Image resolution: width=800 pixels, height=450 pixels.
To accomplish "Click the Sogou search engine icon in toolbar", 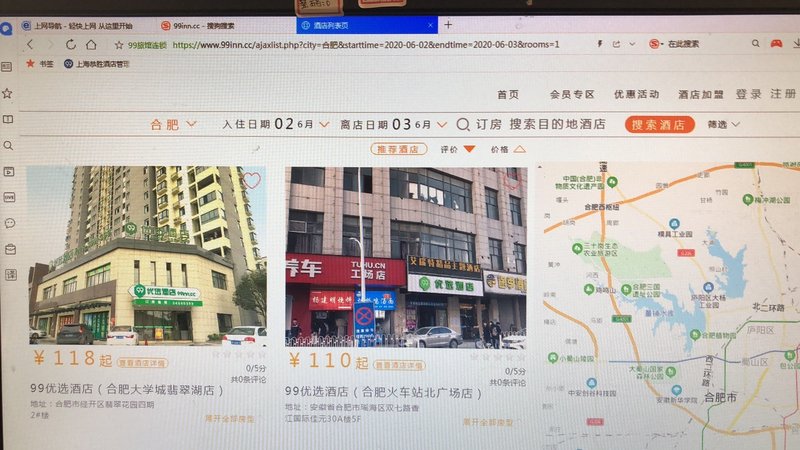I will [655, 44].
